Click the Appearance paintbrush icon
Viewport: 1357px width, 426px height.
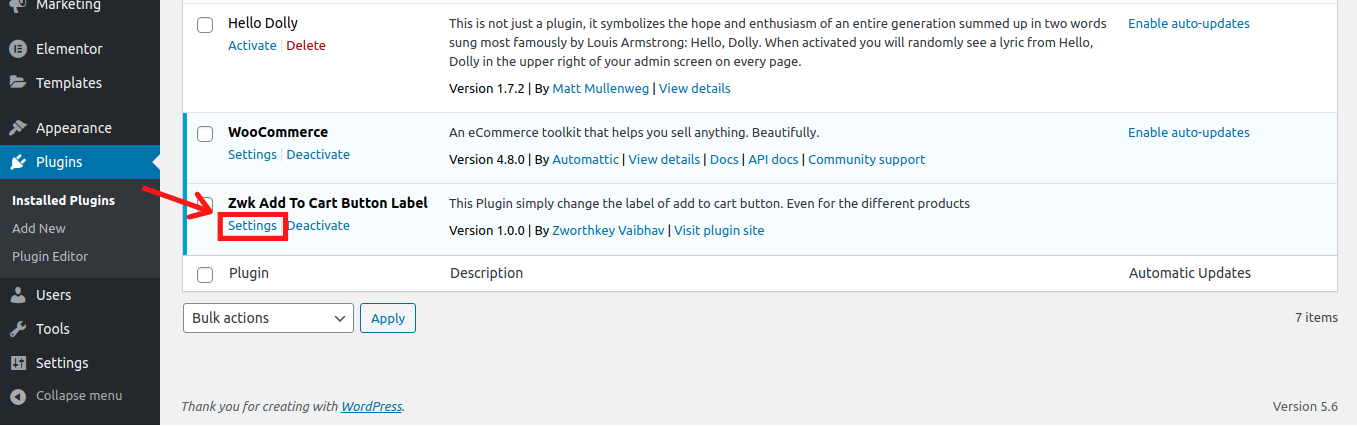pyautogui.click(x=17, y=128)
